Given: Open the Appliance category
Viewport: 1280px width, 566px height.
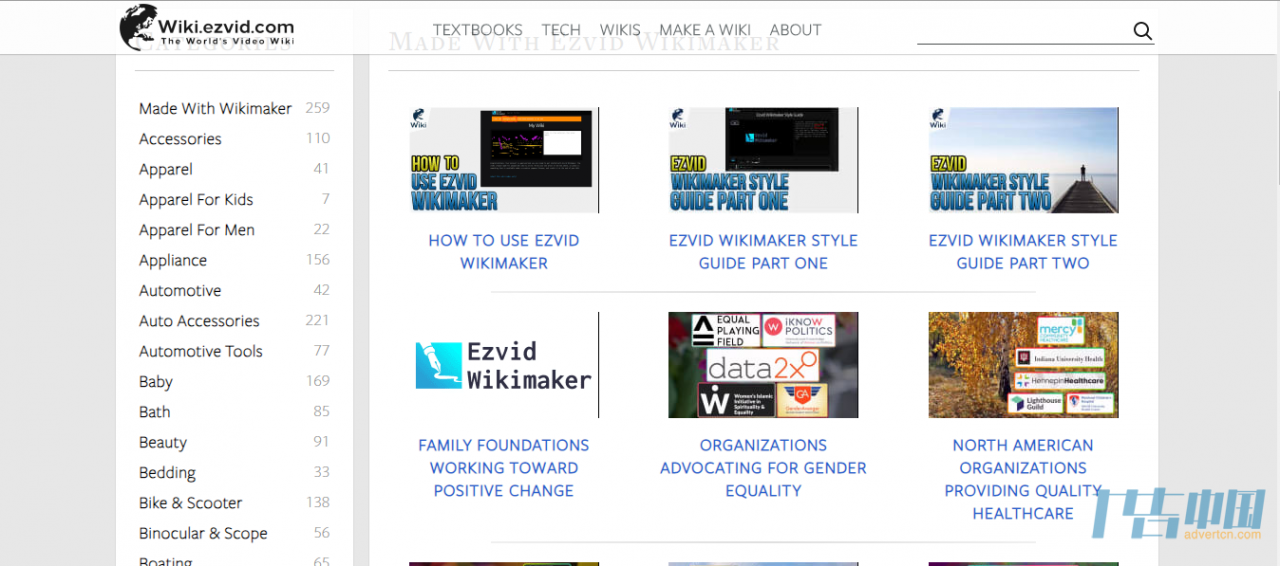Looking at the screenshot, I should click(173, 260).
